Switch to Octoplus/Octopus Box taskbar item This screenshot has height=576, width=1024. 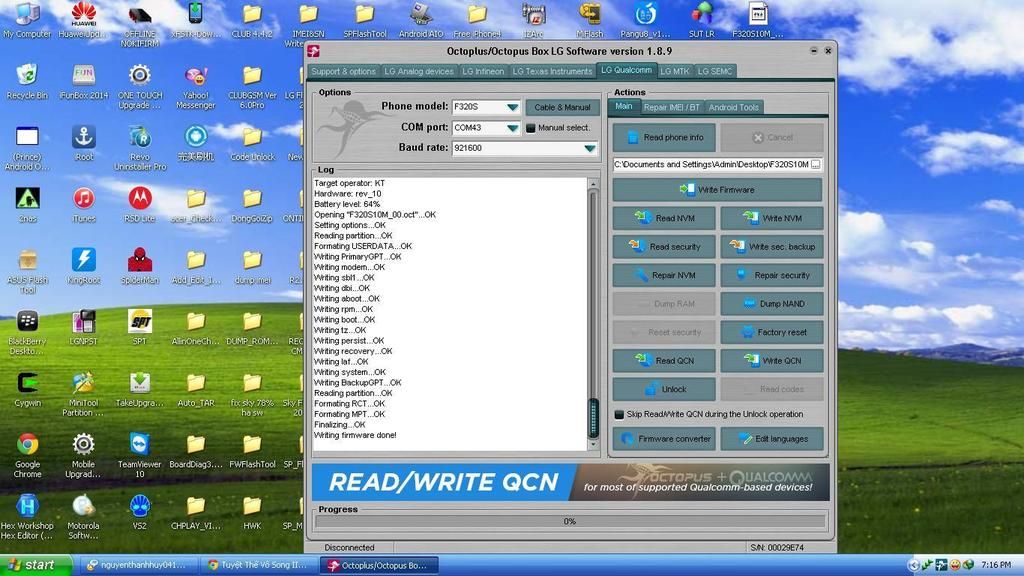point(379,566)
